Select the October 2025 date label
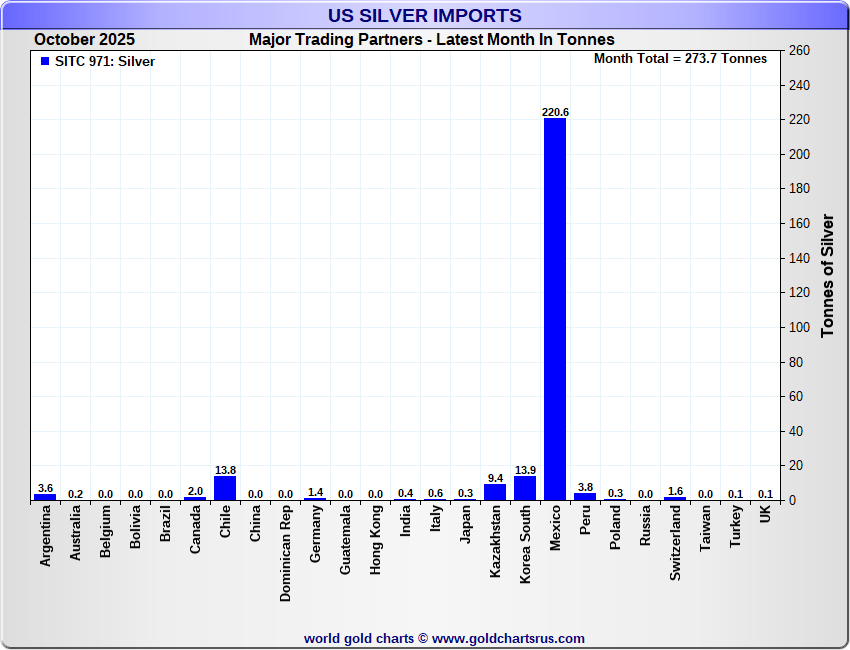Viewport: 850px width, 650px height. [x=84, y=40]
